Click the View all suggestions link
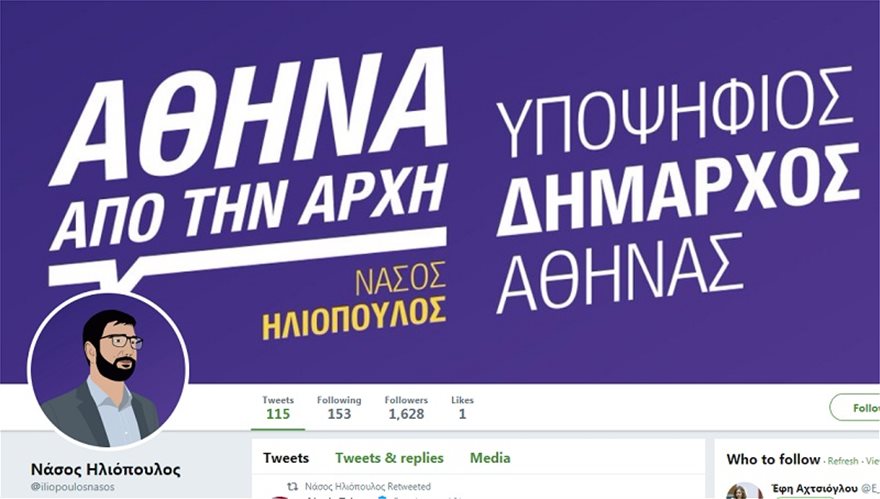Viewport: 880px width, 499px height. [873, 461]
